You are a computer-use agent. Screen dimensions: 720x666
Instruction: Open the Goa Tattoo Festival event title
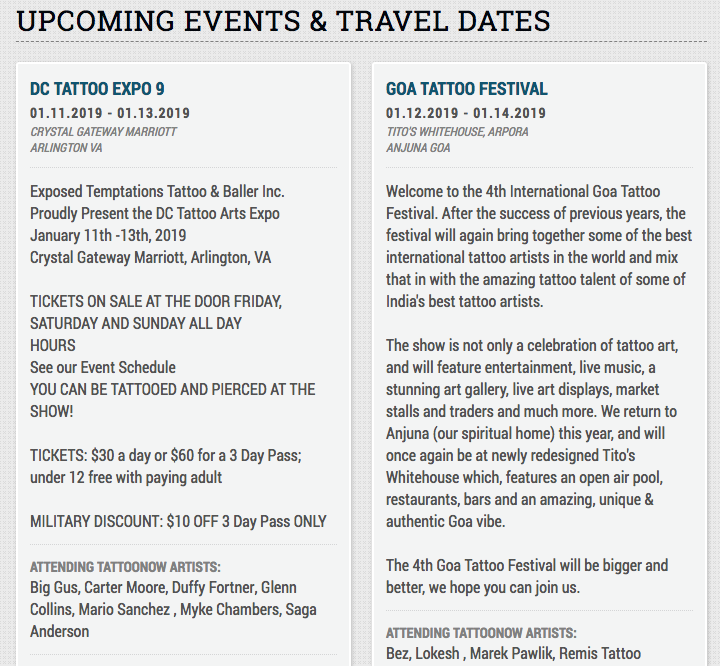click(x=466, y=89)
